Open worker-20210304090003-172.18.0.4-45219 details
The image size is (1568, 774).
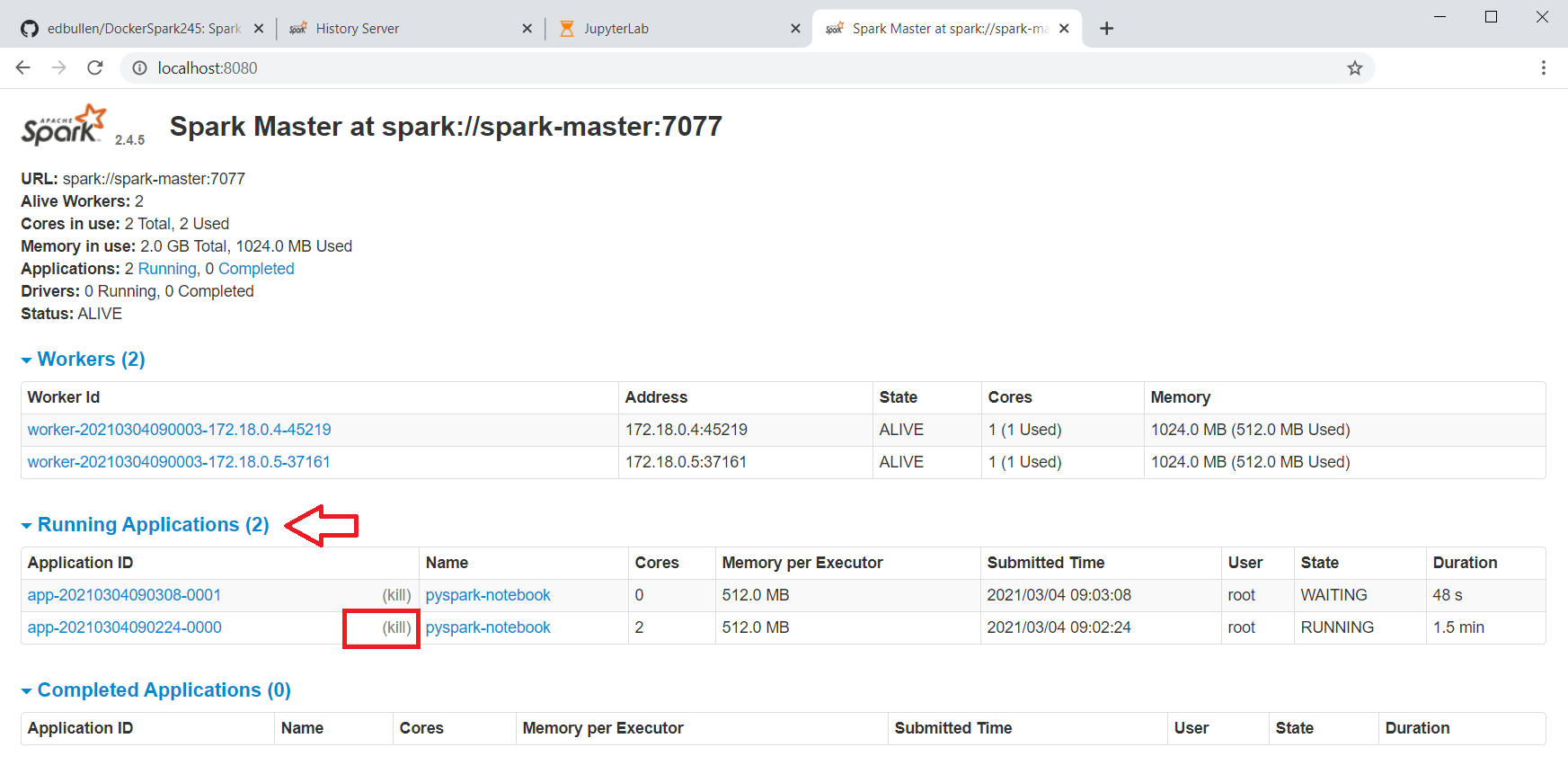click(179, 430)
